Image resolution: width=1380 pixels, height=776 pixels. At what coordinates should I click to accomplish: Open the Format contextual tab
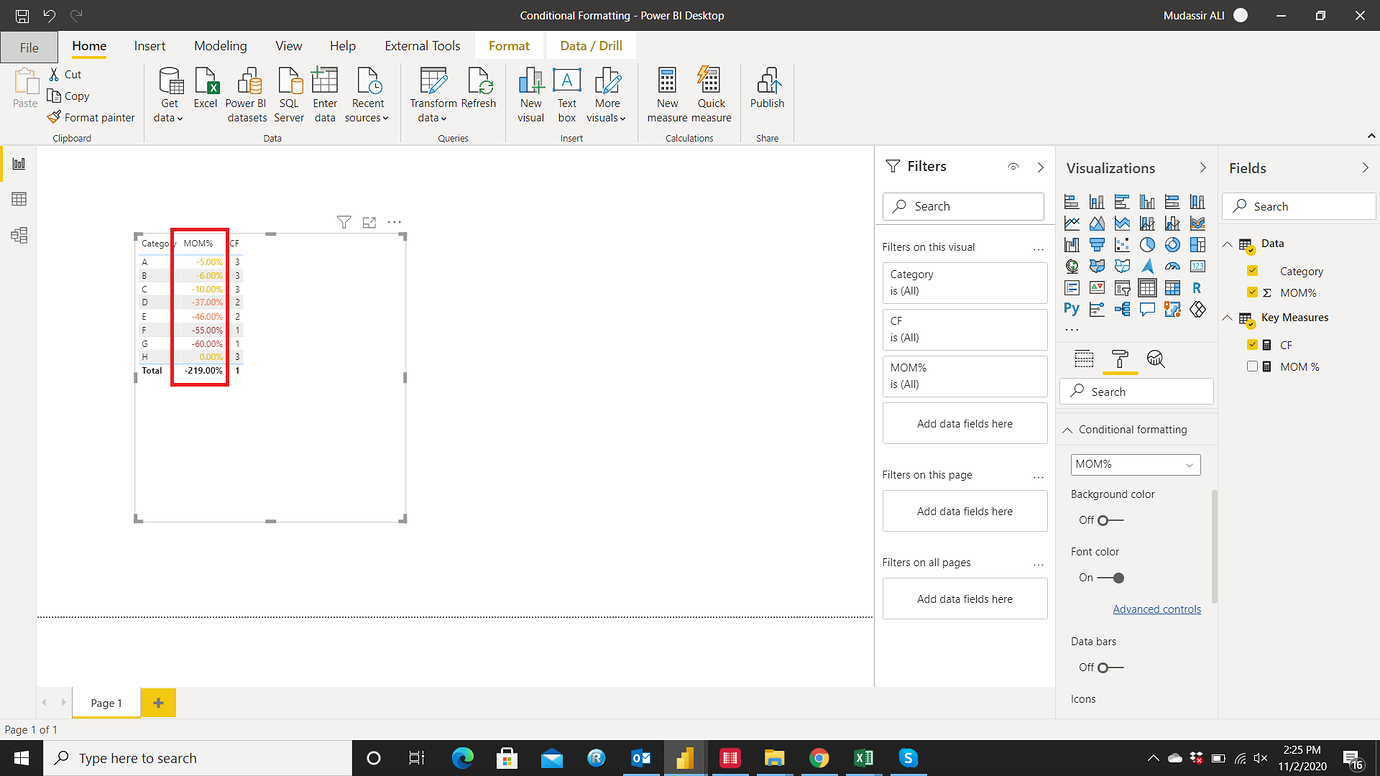508,45
